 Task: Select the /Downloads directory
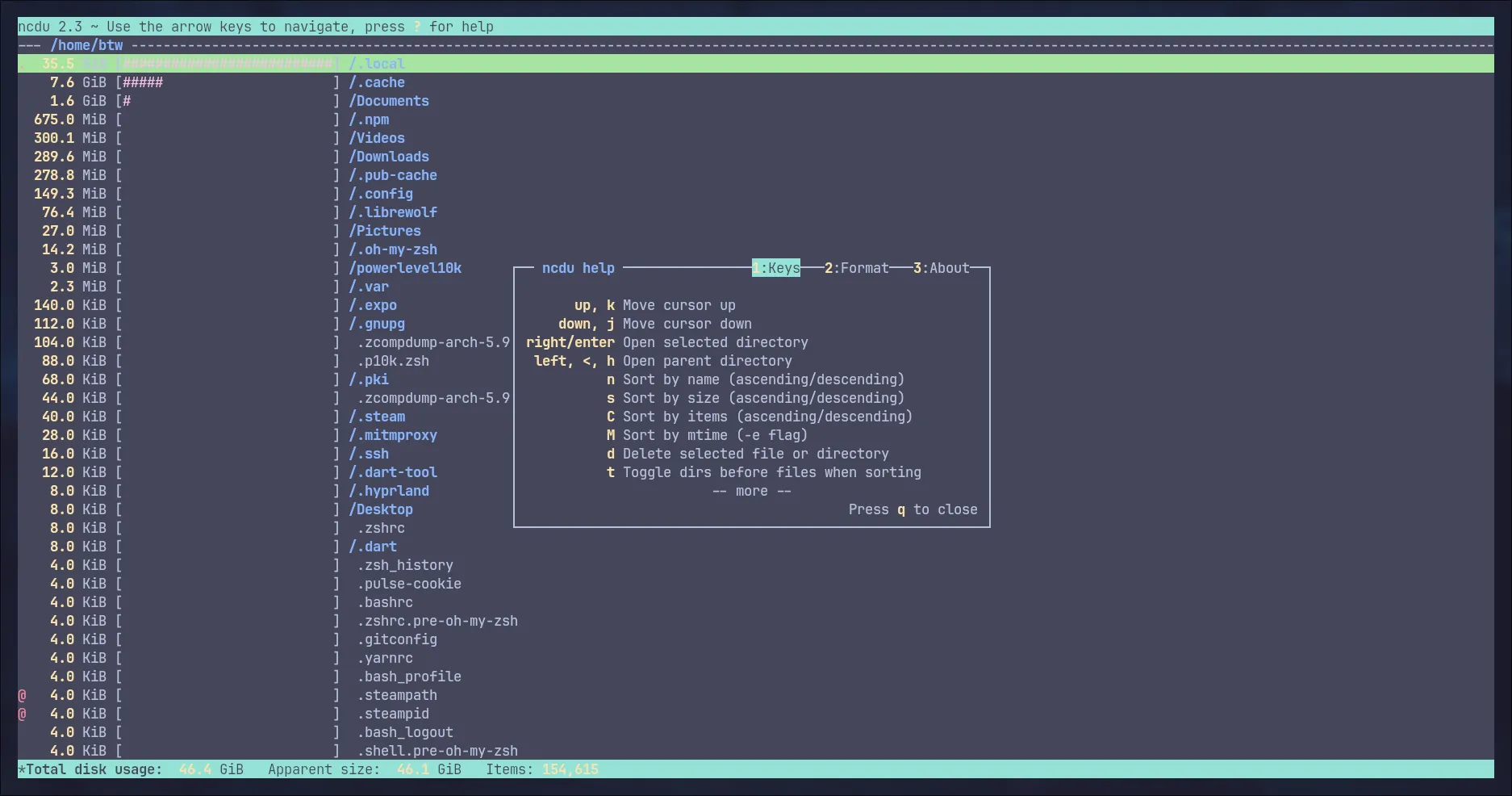click(x=388, y=157)
